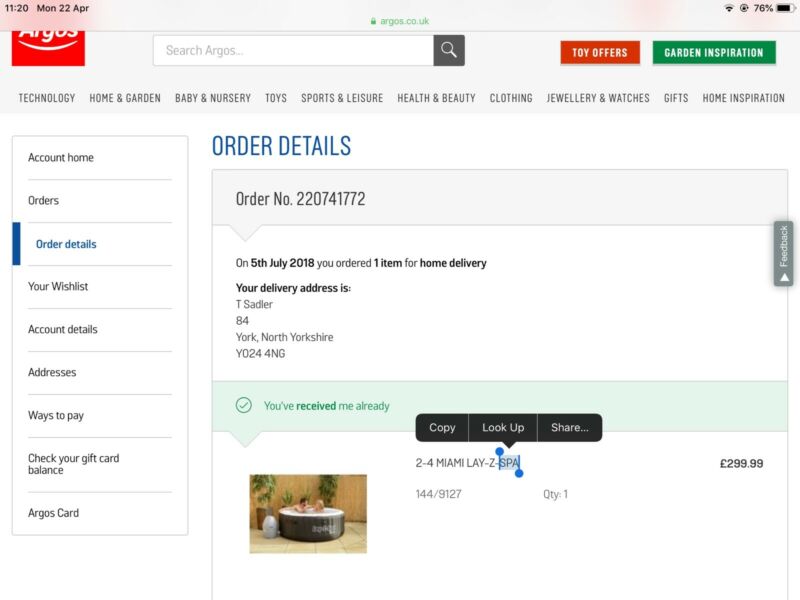Click the Feedback side tab
Viewport: 800px width, 600px height.
pos(784,254)
